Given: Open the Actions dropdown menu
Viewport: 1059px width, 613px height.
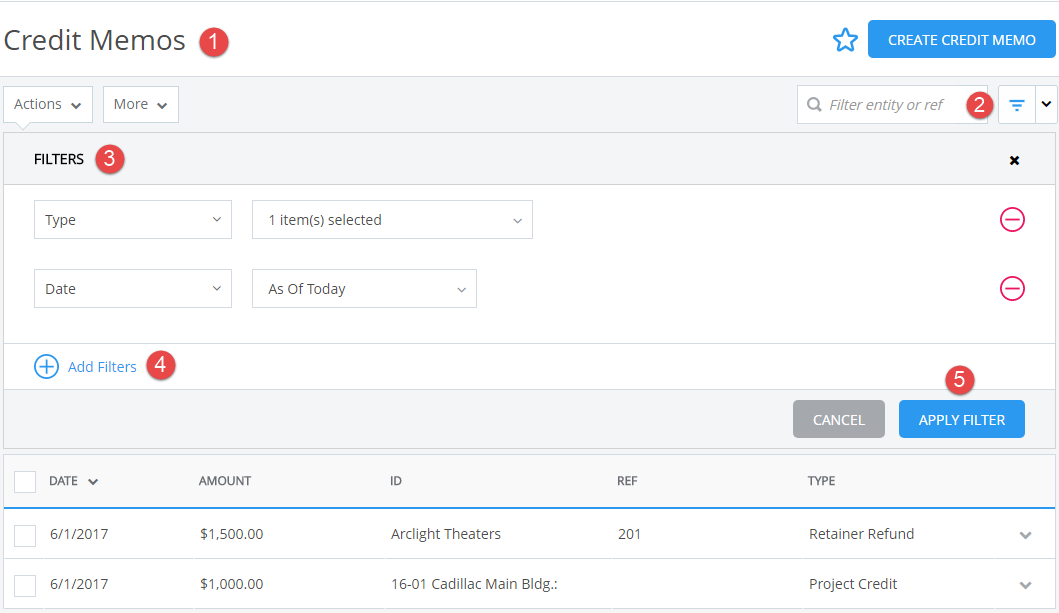Looking at the screenshot, I should pyautogui.click(x=48, y=105).
